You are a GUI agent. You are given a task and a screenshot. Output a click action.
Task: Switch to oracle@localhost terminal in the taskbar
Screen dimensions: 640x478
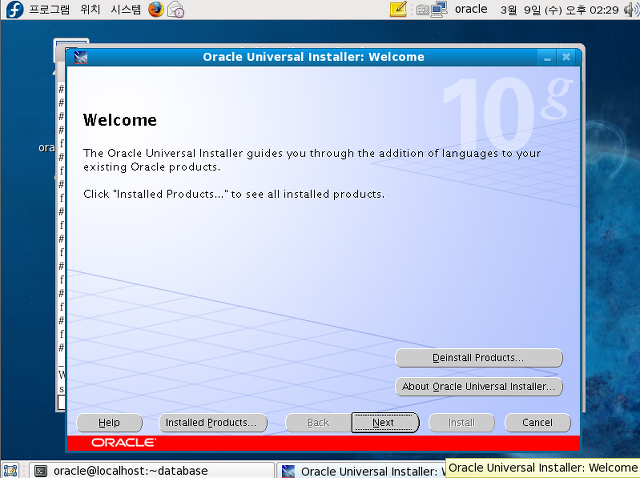point(152,471)
